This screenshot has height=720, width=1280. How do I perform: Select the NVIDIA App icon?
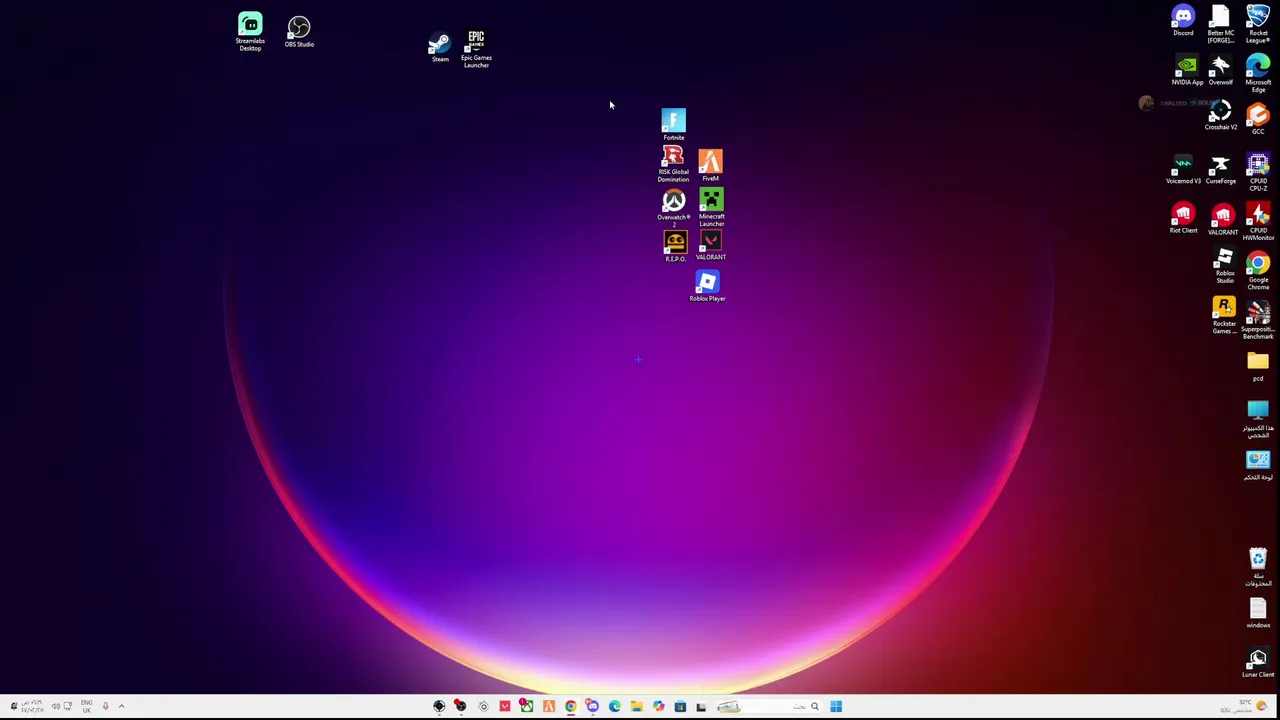[1187, 71]
